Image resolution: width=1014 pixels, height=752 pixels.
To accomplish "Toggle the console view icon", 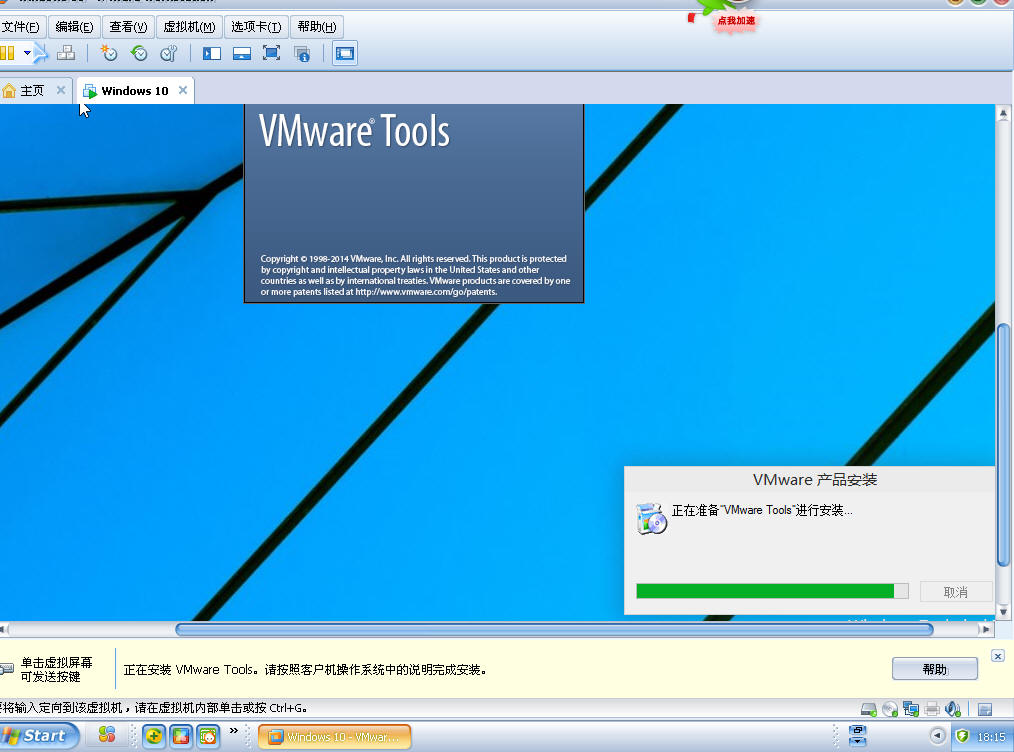I will click(345, 53).
